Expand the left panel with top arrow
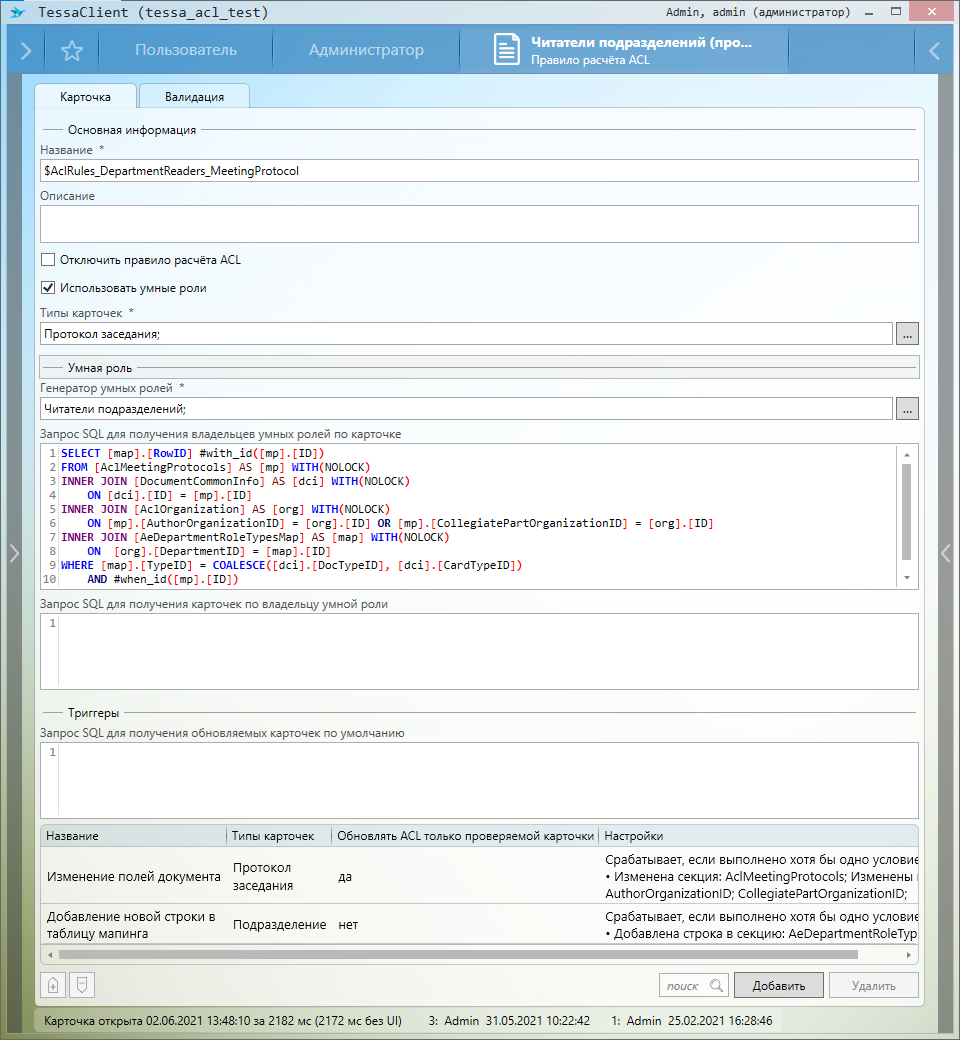The height and width of the screenshot is (1040, 960). pos(25,51)
